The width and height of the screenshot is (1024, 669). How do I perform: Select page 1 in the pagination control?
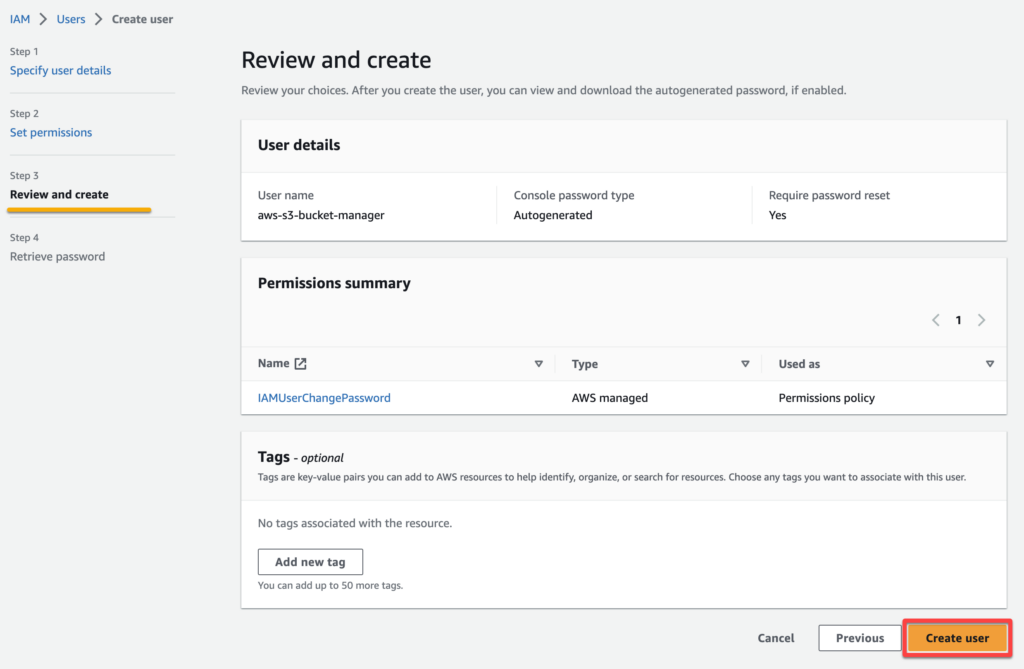click(x=958, y=320)
